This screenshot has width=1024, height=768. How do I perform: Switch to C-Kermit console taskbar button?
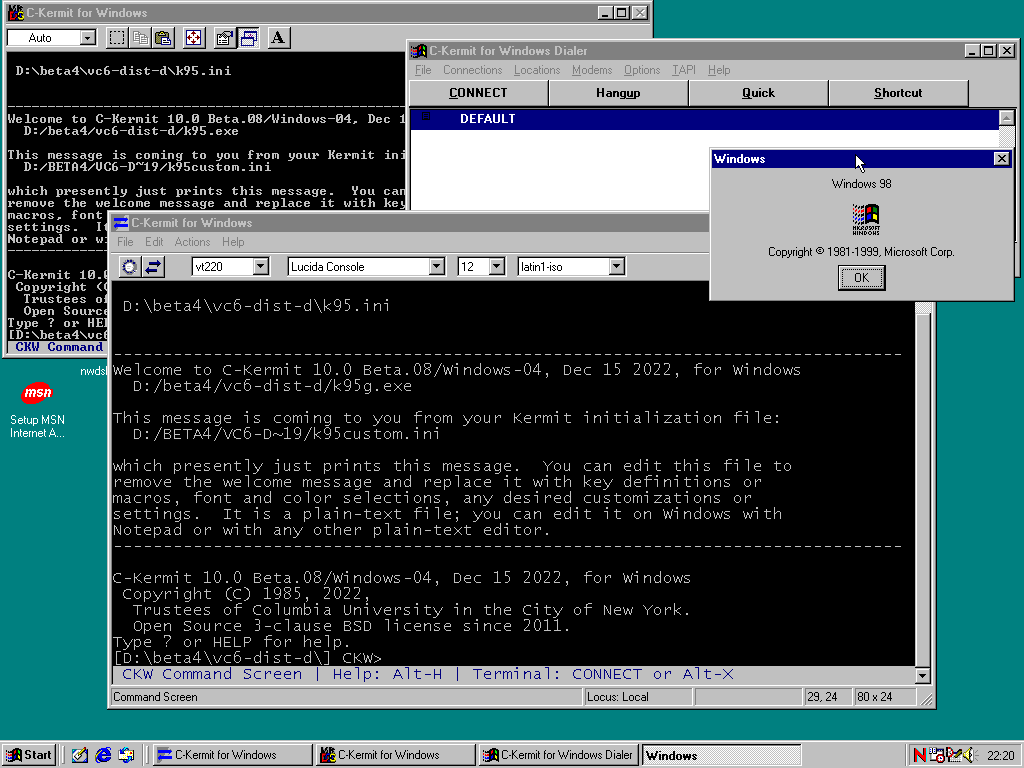pos(396,755)
